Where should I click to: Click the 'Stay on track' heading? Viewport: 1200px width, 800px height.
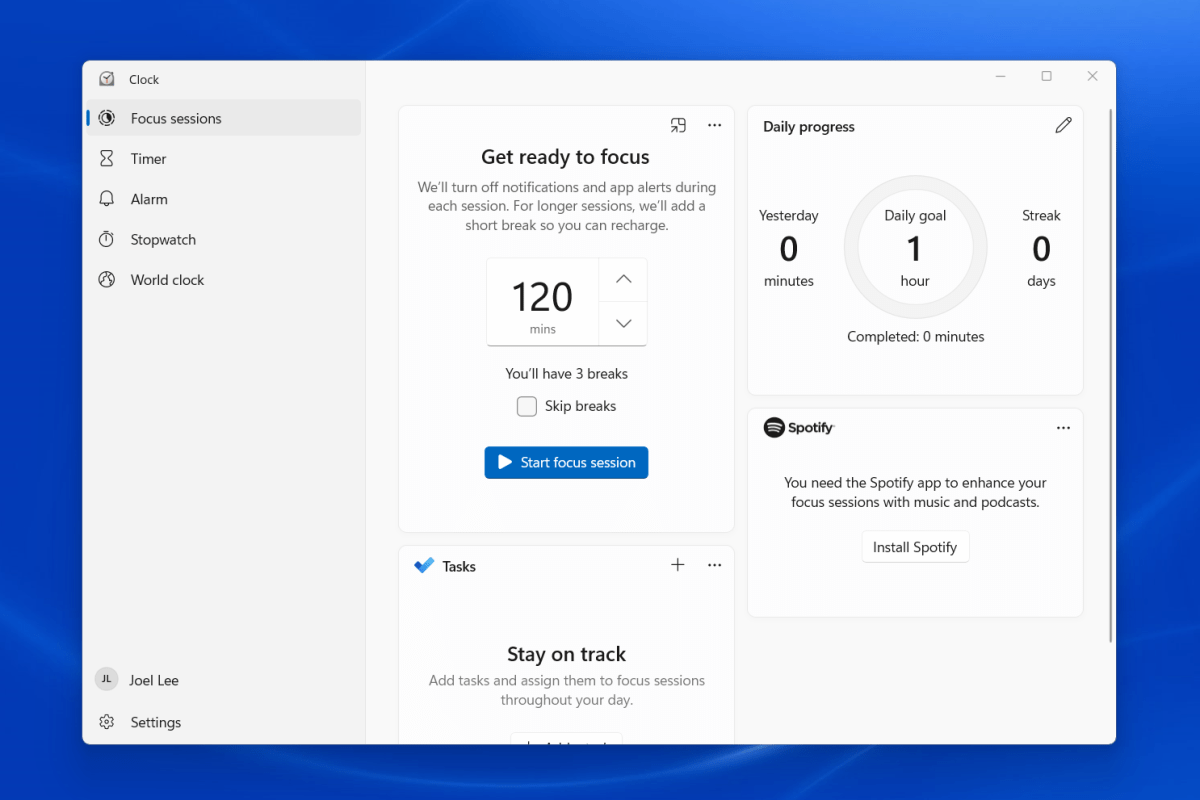coord(566,654)
